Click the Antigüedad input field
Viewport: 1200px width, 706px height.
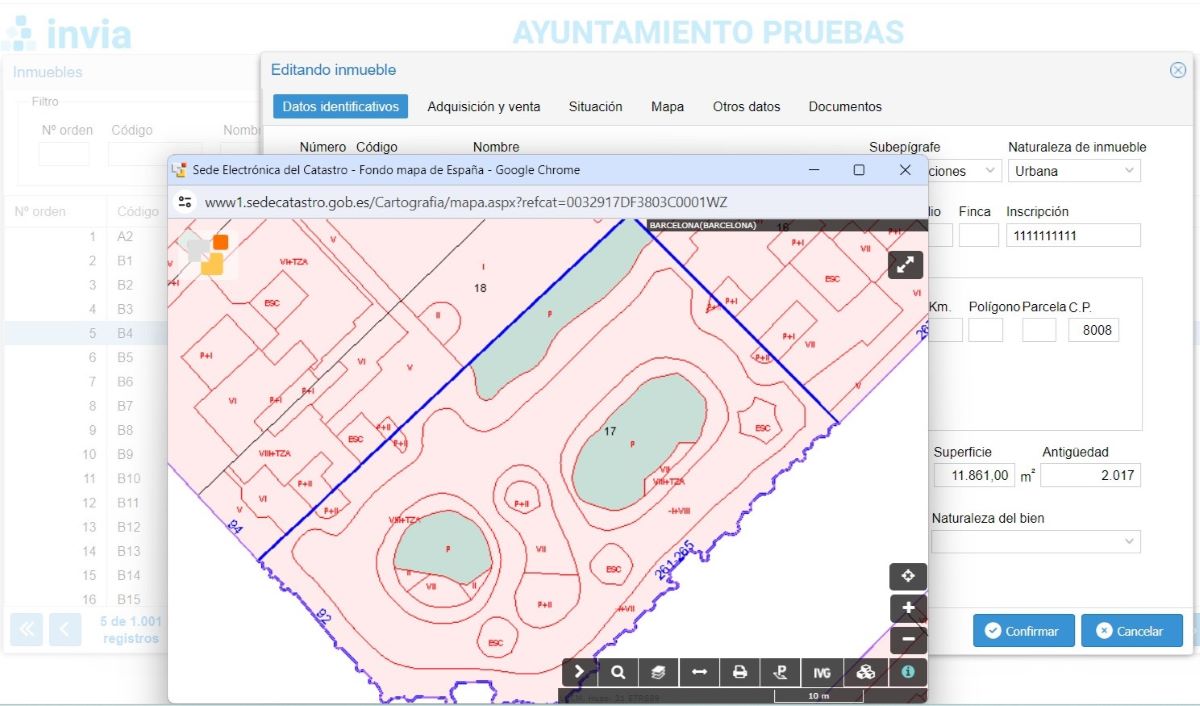(x=1090, y=475)
